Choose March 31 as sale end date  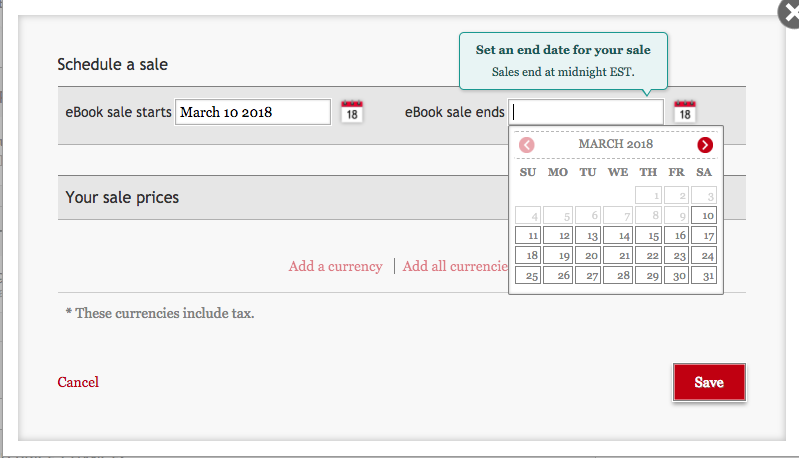click(704, 275)
